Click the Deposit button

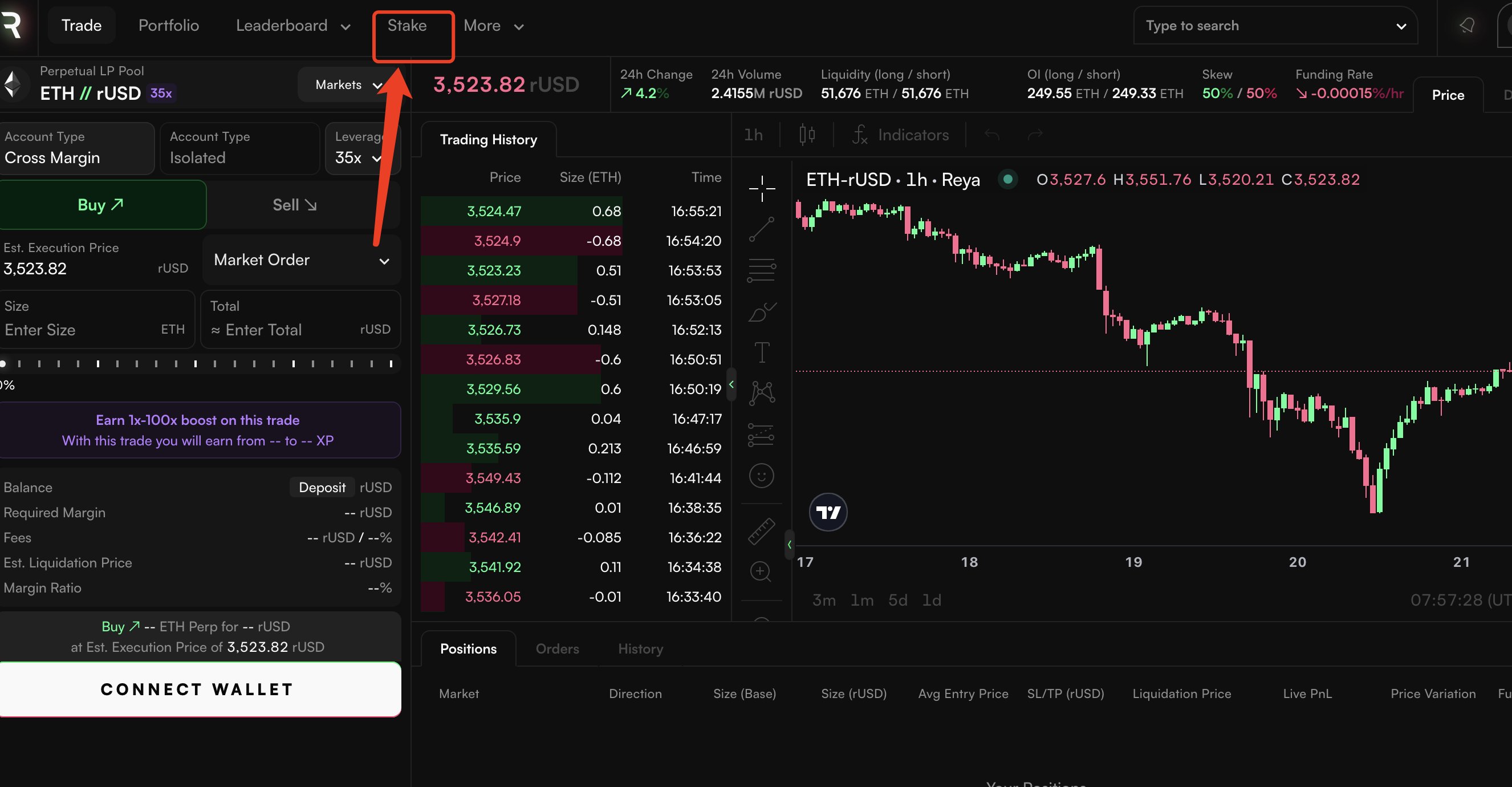[x=322, y=488]
